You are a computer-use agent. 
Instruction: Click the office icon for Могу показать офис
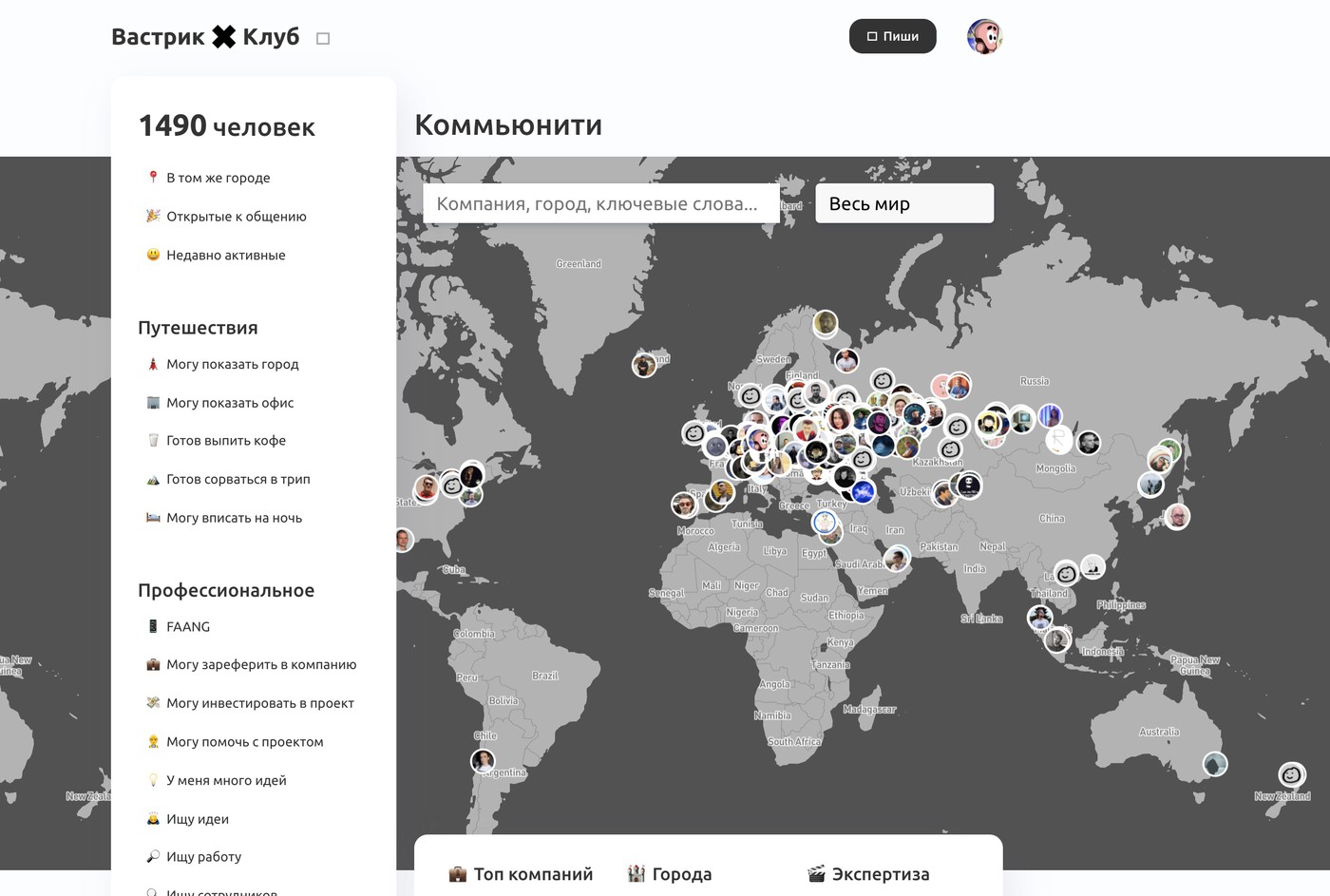click(153, 403)
